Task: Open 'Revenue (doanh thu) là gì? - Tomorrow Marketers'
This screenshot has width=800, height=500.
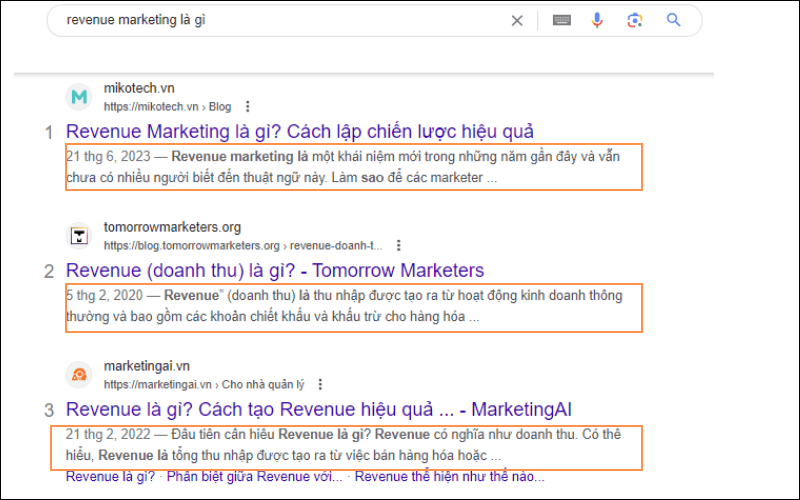Action: pyautogui.click(x=275, y=270)
